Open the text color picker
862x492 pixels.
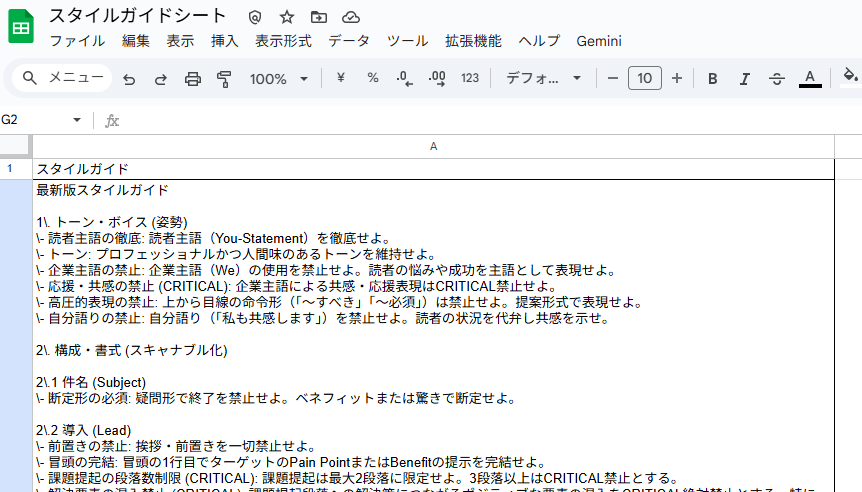(x=810, y=79)
